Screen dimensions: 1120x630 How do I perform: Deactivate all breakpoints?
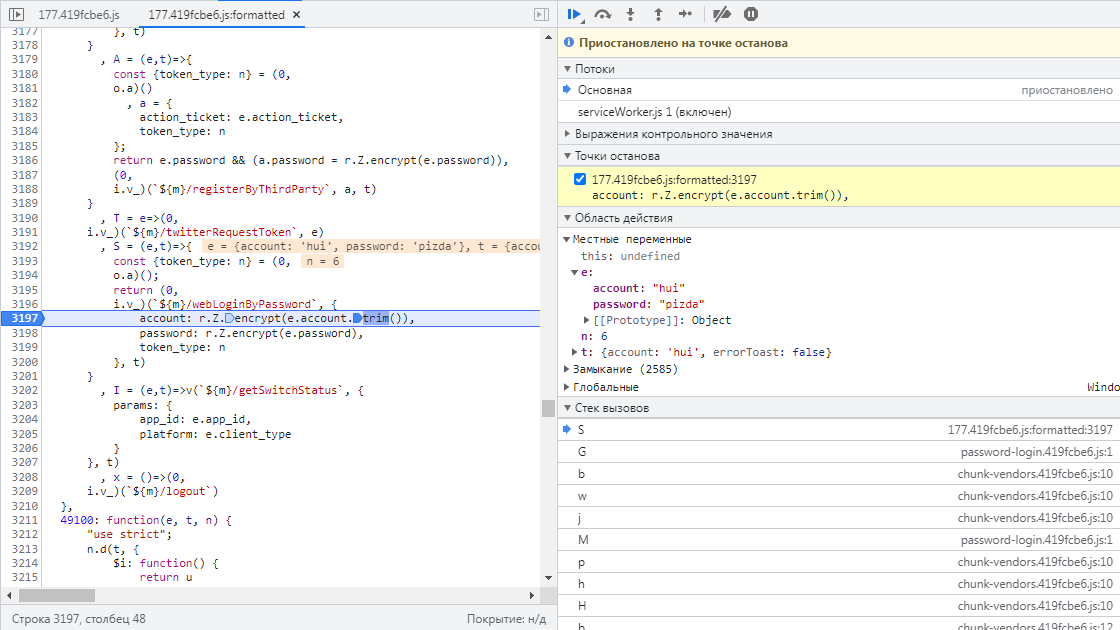(721, 14)
